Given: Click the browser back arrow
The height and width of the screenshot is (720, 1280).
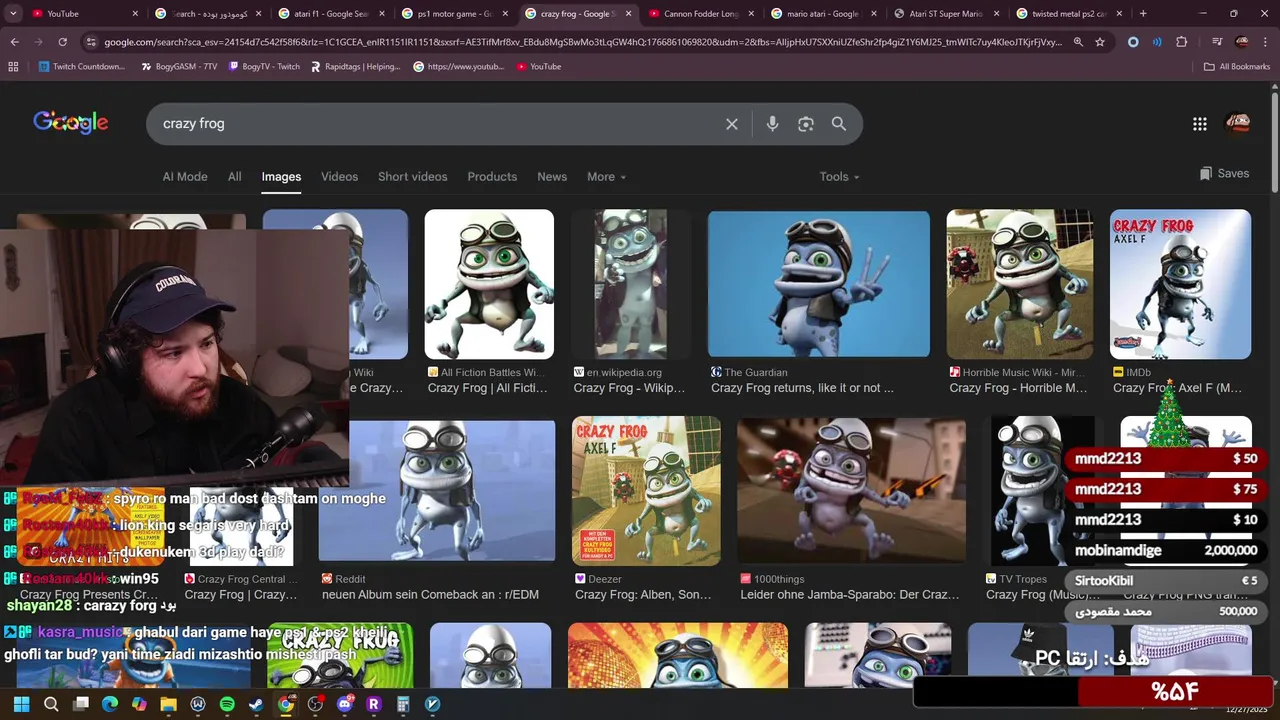Looking at the screenshot, I should [14, 42].
